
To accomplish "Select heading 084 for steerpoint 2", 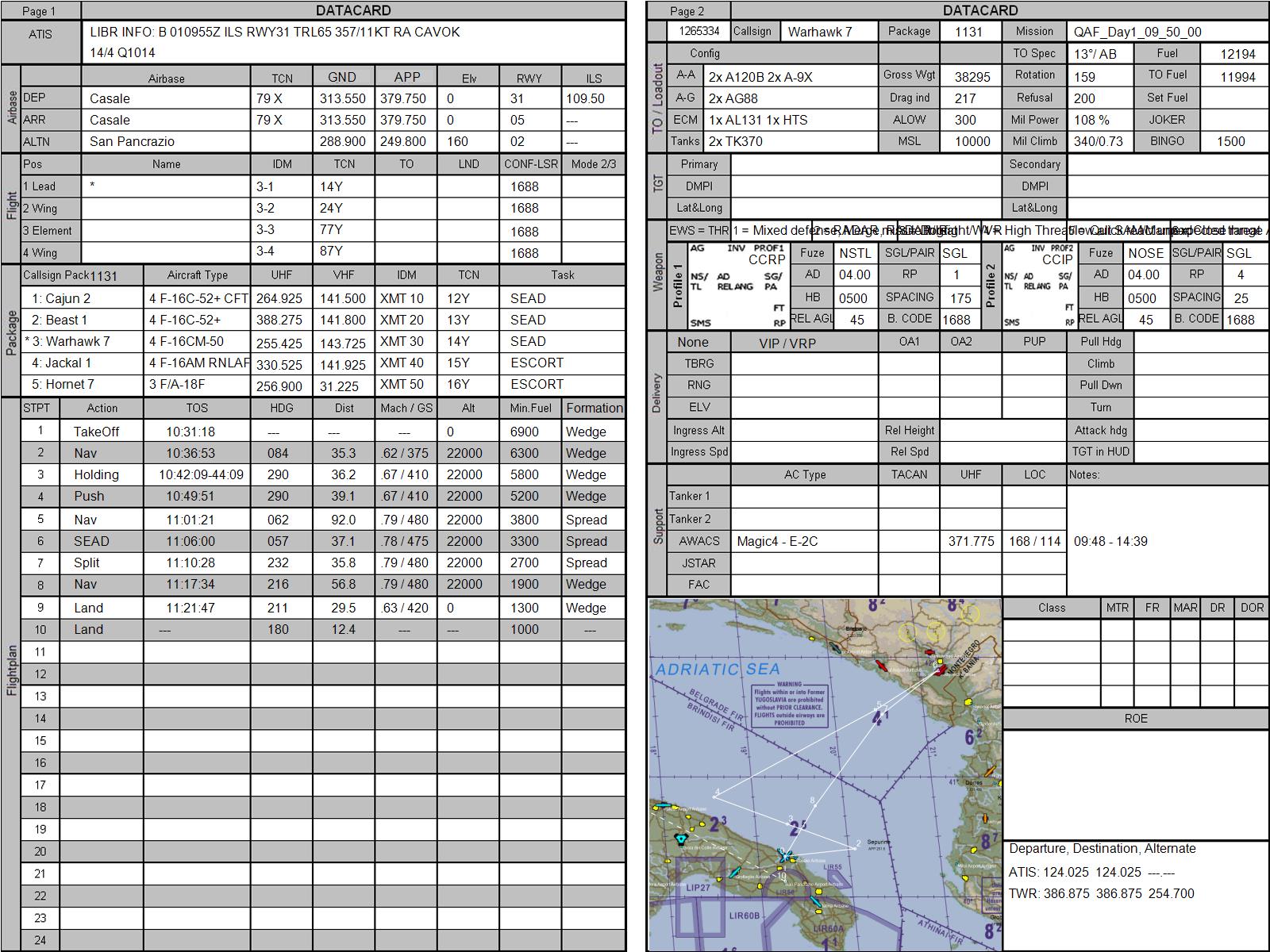I will 281,453.
